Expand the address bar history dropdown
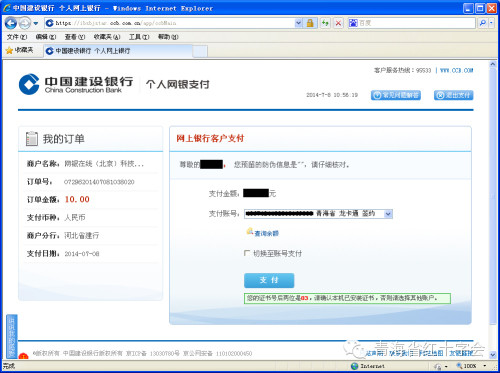This screenshot has width=500, height=373. click(298, 23)
